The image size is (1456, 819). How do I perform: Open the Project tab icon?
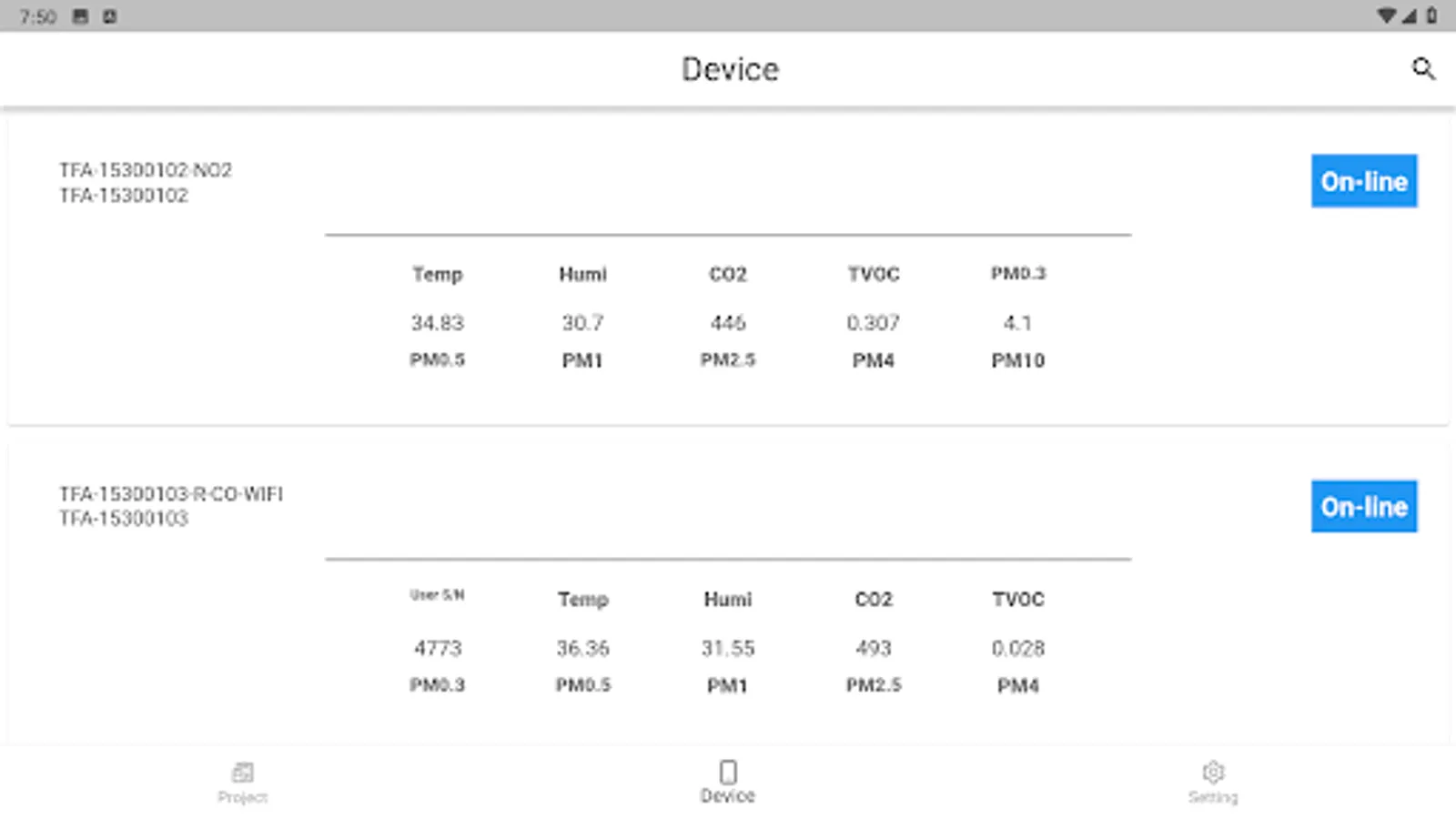(x=242, y=773)
